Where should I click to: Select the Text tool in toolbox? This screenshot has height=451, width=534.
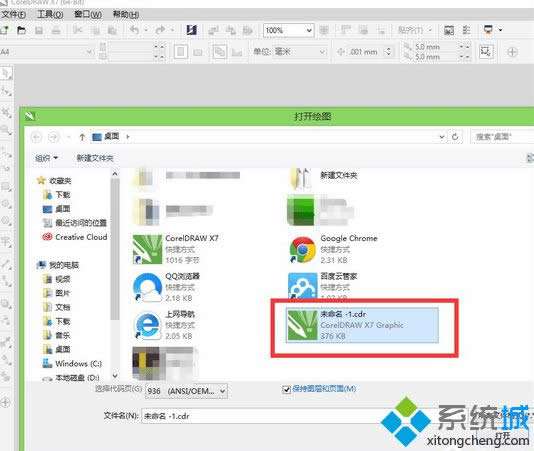click(6, 242)
